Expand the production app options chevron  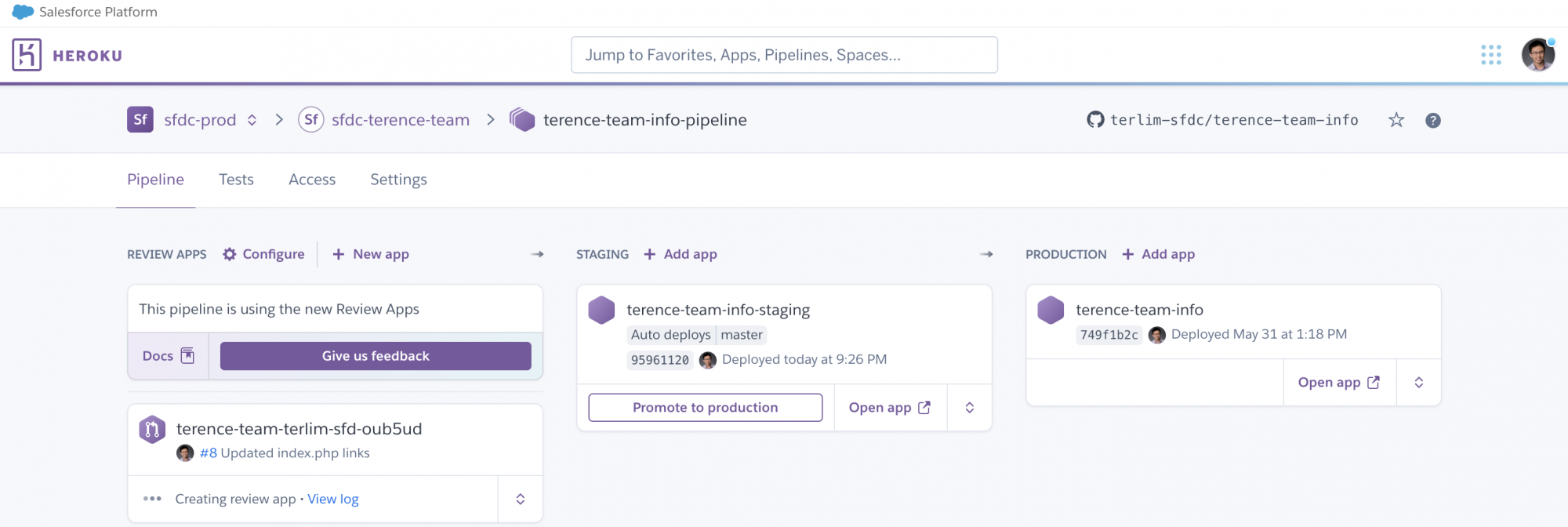click(1419, 383)
